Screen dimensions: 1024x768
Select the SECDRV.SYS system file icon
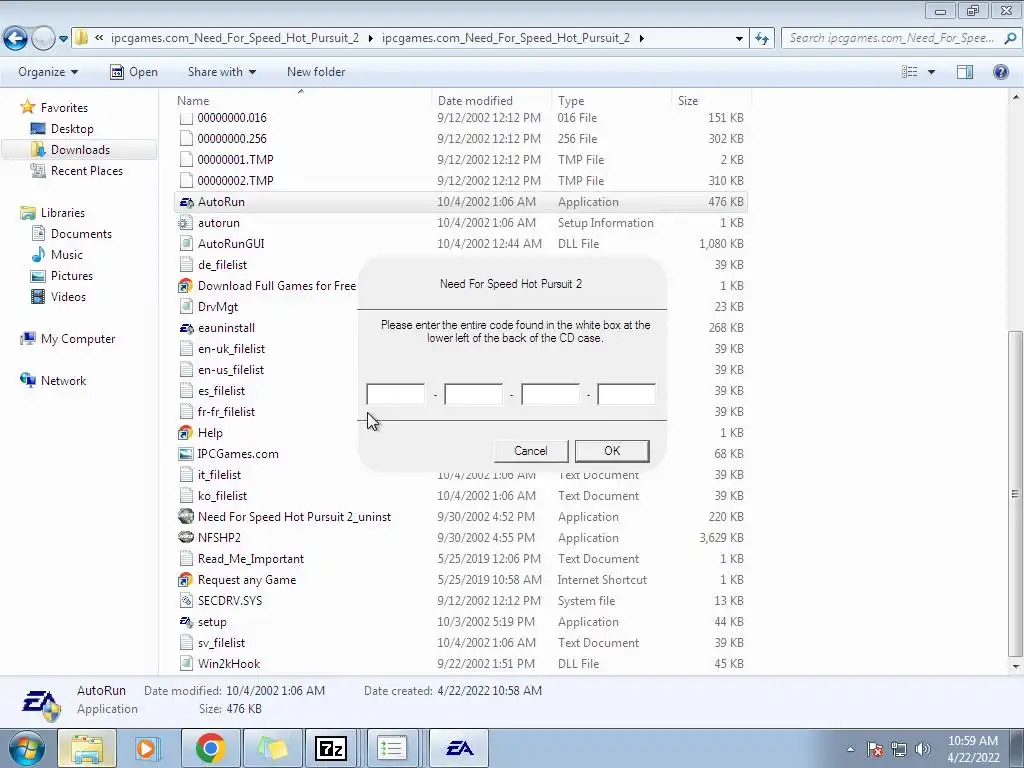(186, 601)
